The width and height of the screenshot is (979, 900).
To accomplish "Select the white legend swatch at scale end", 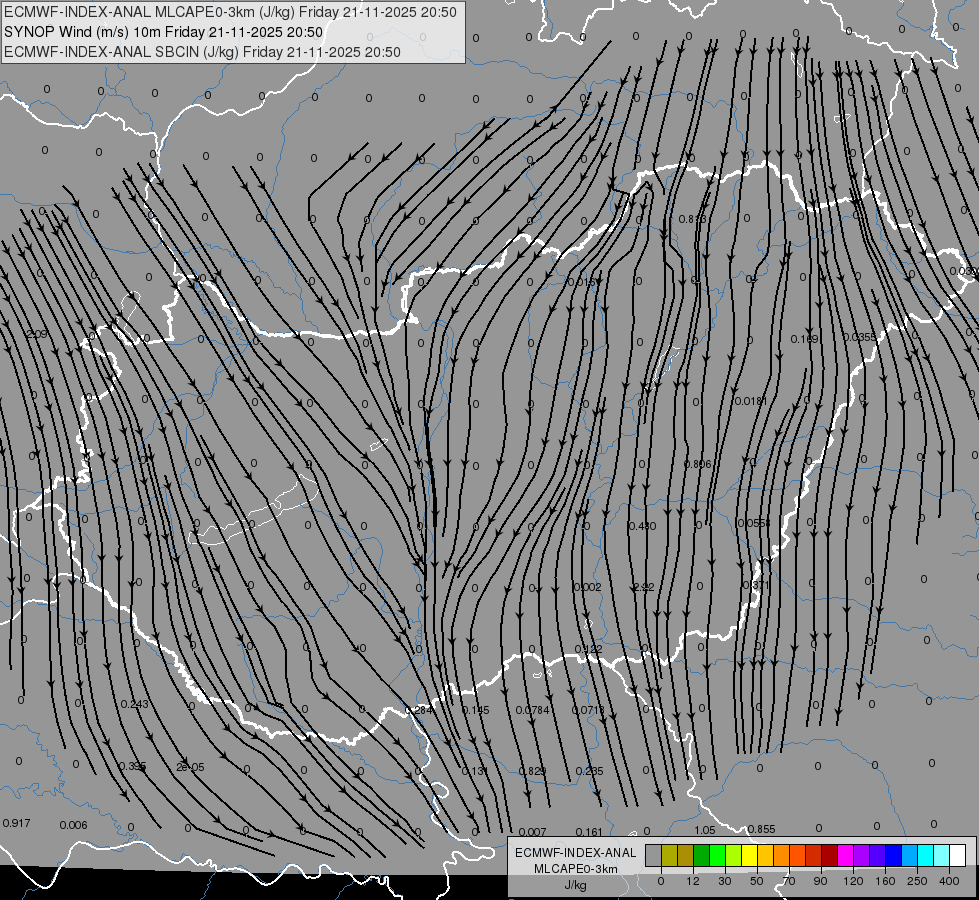I will 958,855.
